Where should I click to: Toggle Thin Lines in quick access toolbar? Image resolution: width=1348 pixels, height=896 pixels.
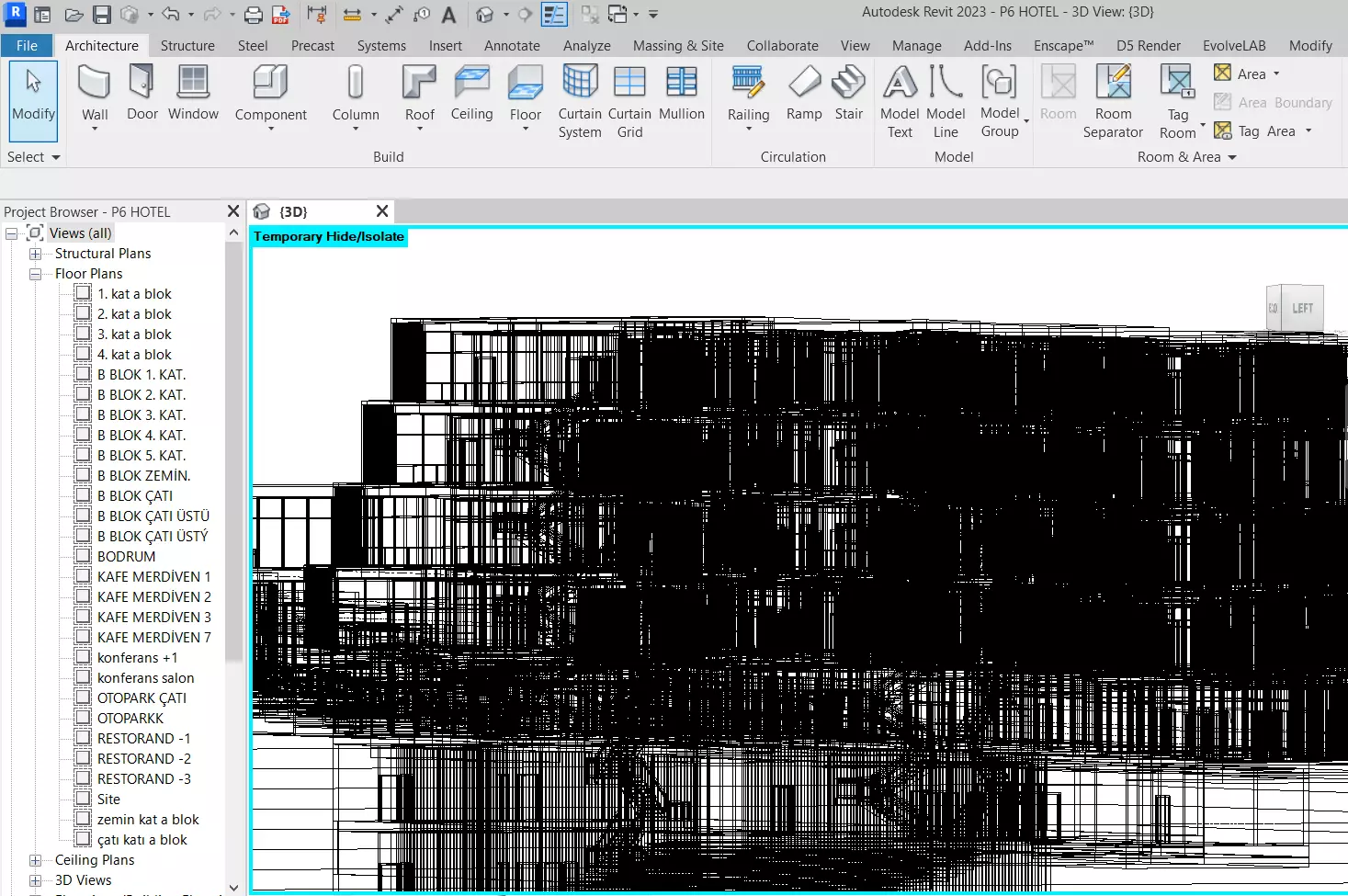(554, 15)
